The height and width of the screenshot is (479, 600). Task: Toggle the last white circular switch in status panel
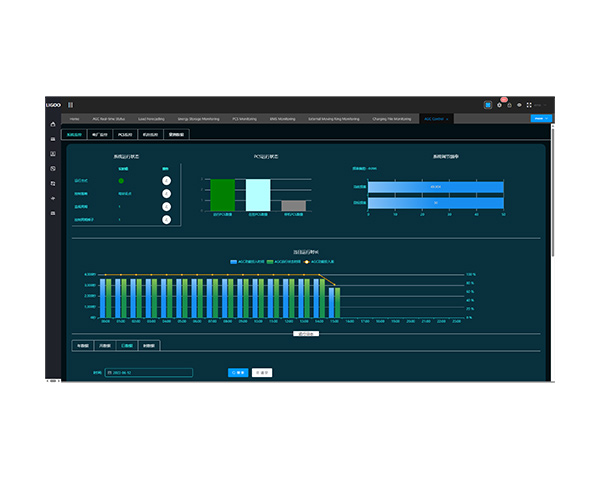tap(166, 219)
